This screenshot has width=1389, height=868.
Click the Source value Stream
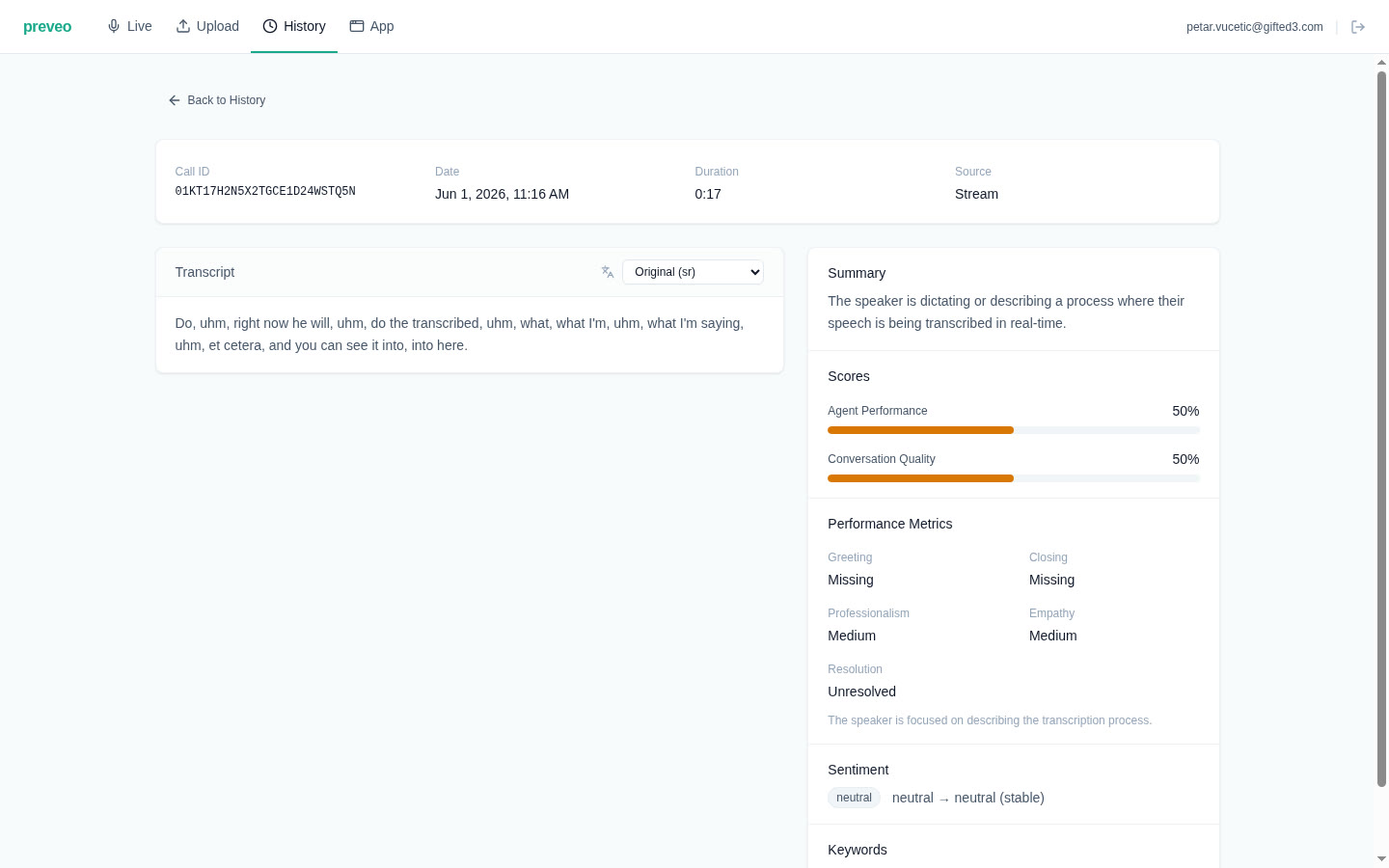point(976,194)
